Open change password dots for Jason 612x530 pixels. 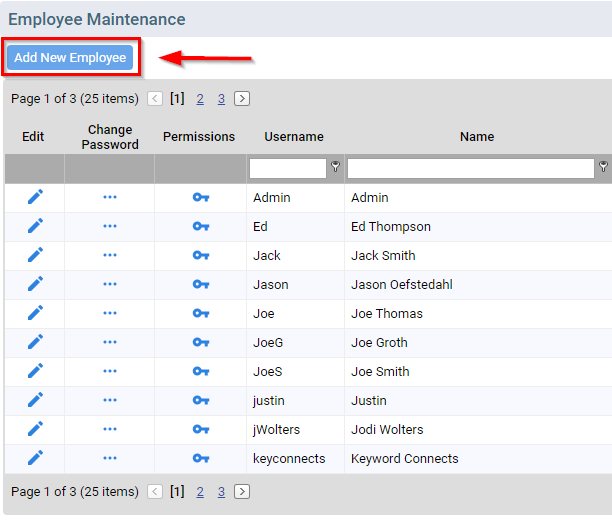(110, 284)
